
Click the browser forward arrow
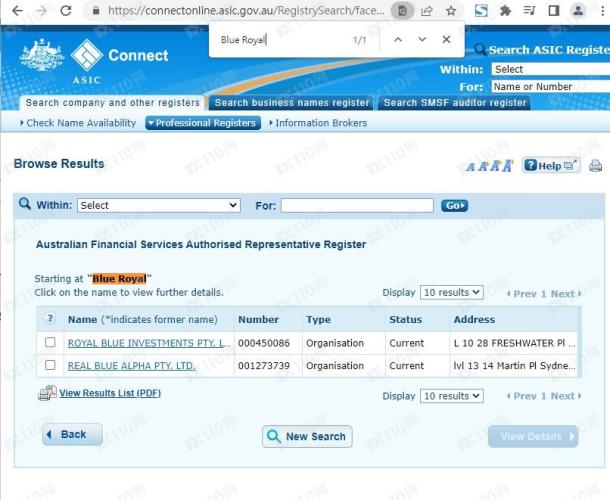coord(41,11)
